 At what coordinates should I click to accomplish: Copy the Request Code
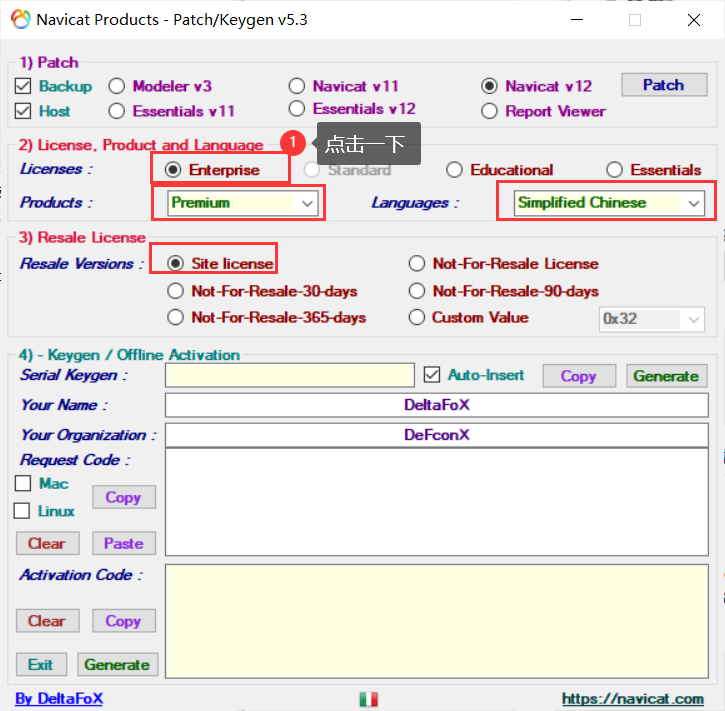124,497
